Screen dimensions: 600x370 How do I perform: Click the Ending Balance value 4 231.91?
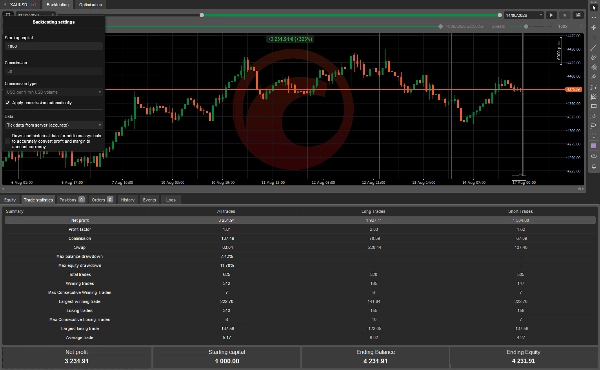pos(375,361)
